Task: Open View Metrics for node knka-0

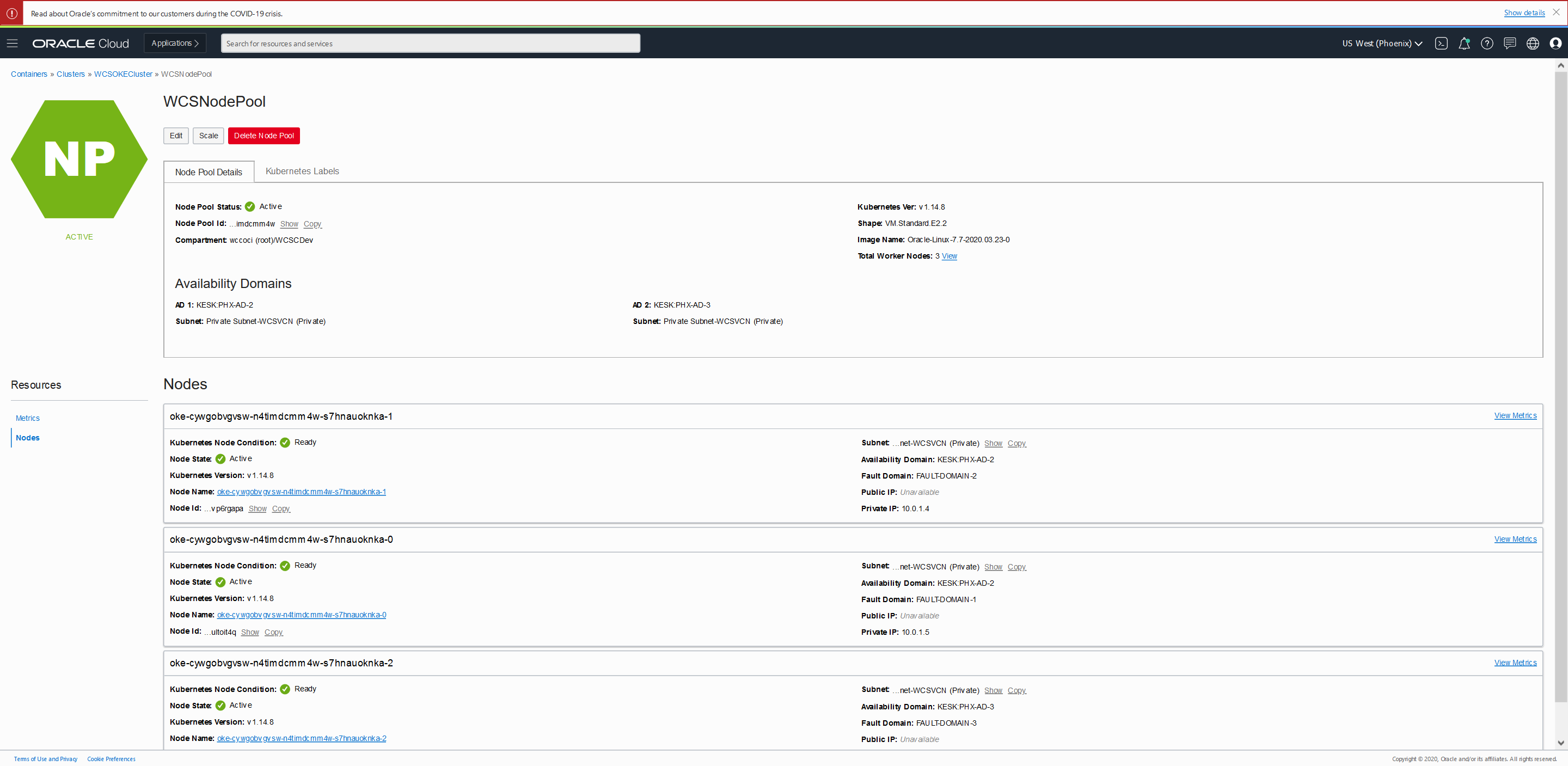Action: click(x=1515, y=539)
